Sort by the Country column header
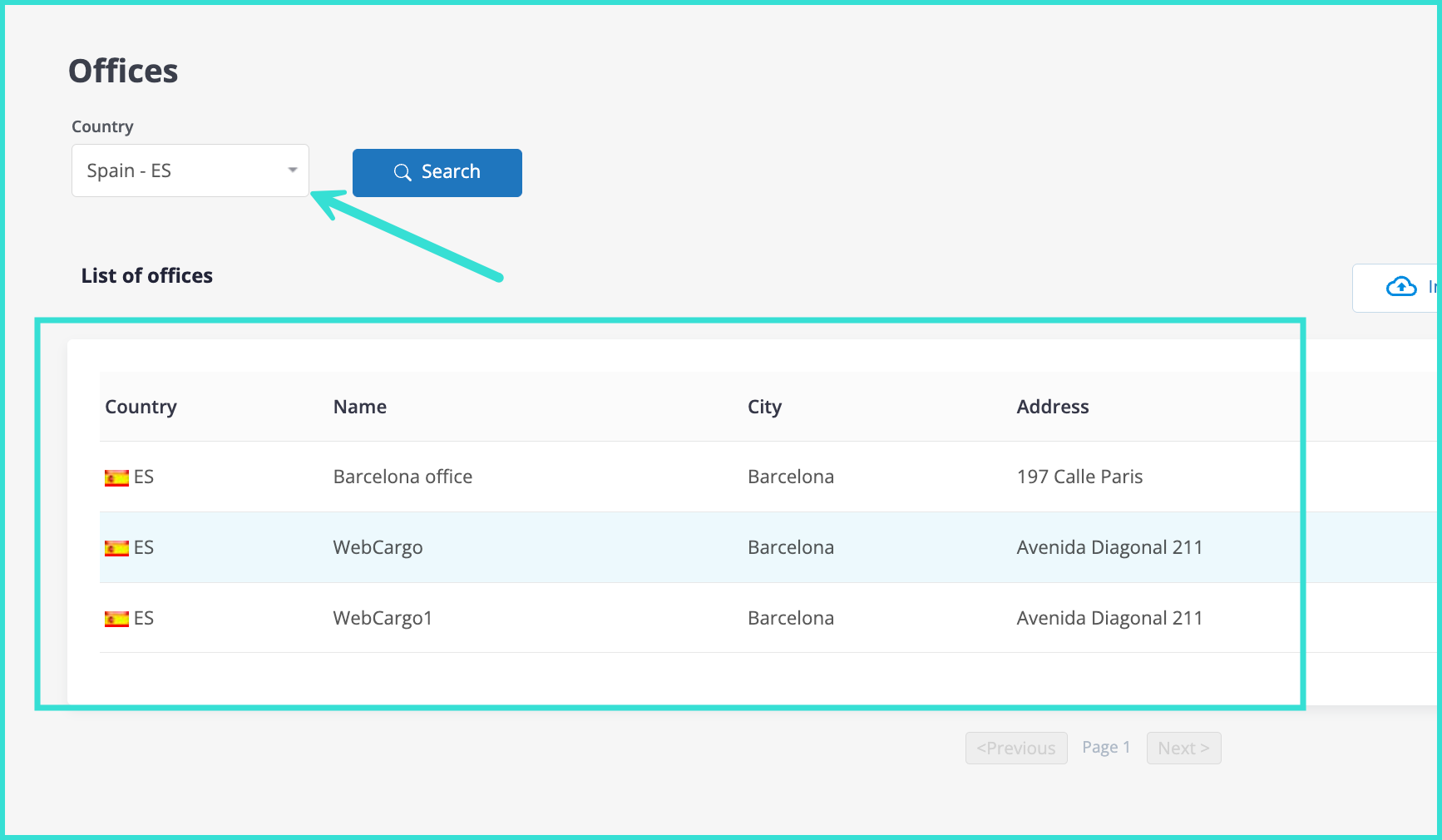Viewport: 1442px width, 840px height. click(x=141, y=407)
